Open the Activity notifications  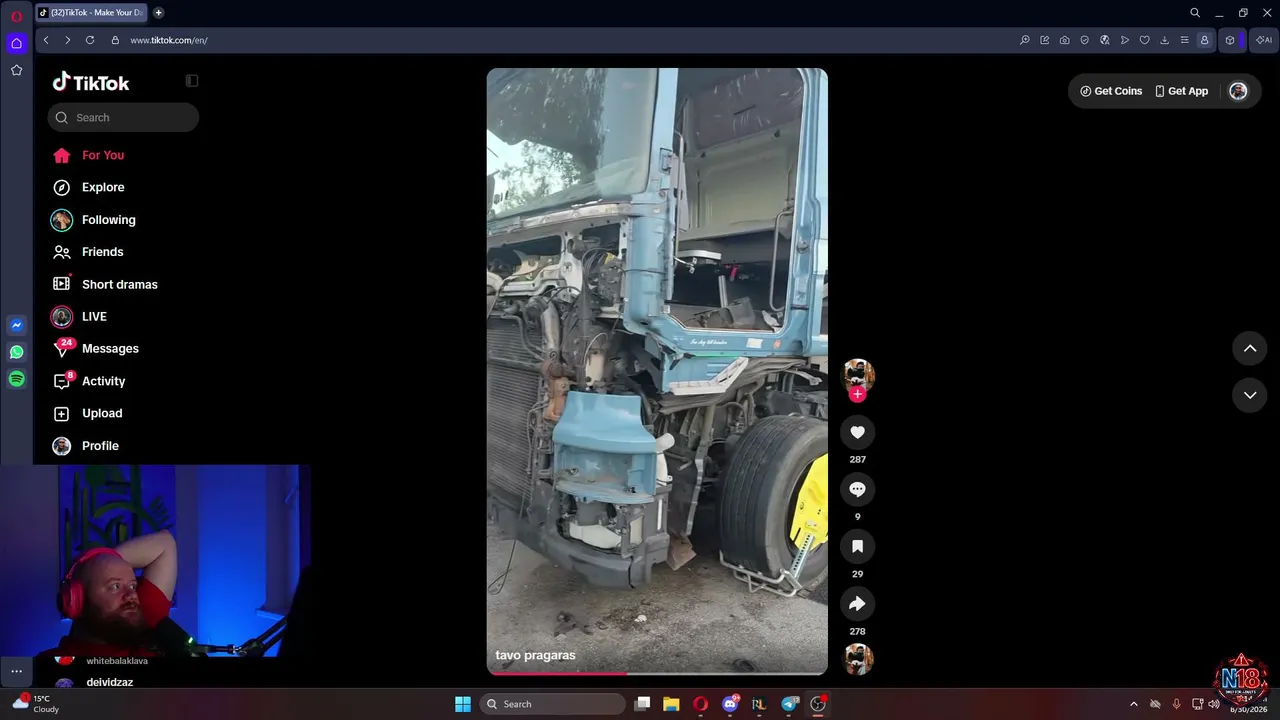pyautogui.click(x=103, y=381)
